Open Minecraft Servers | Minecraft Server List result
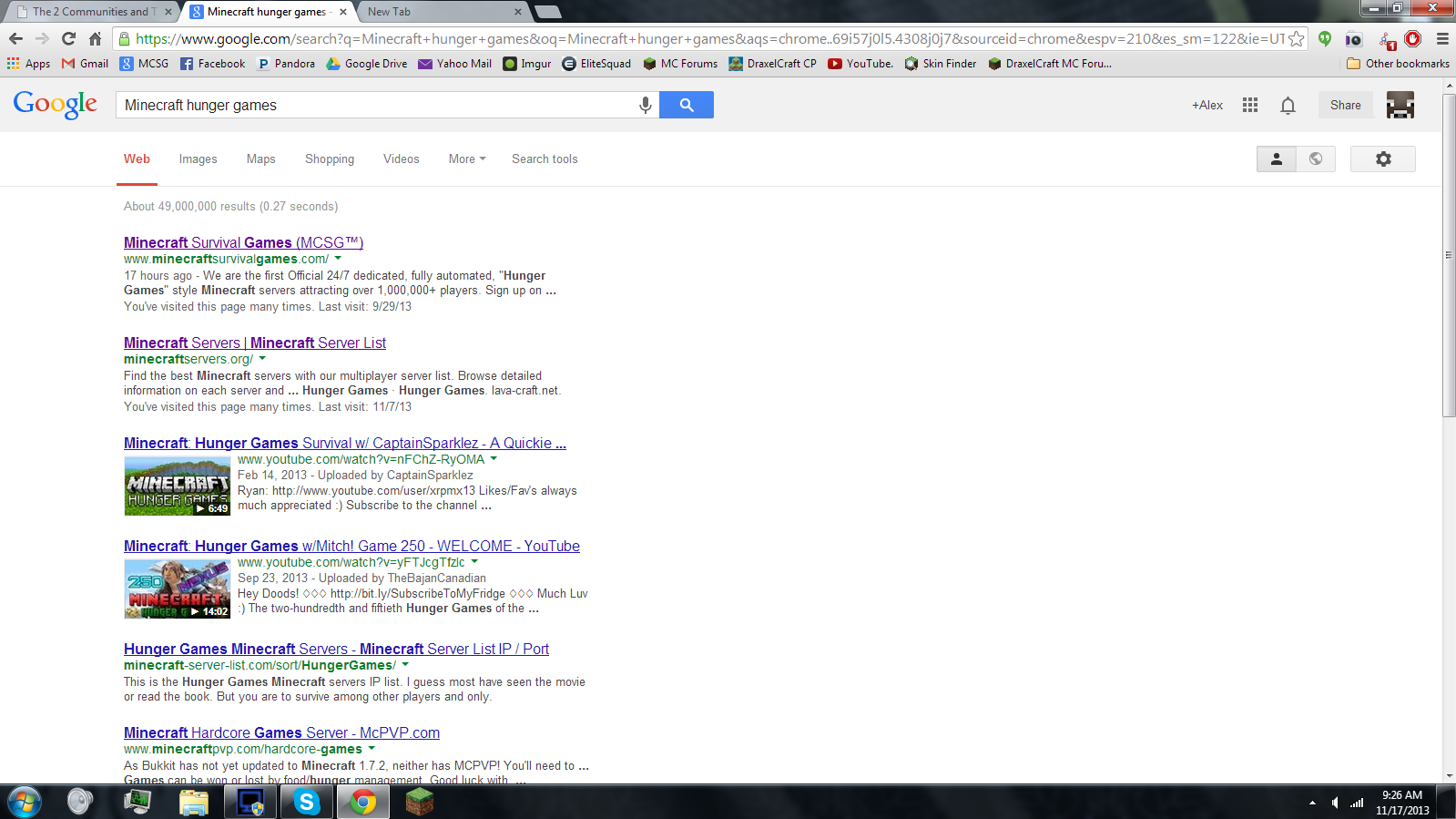1456x819 pixels. click(x=255, y=343)
